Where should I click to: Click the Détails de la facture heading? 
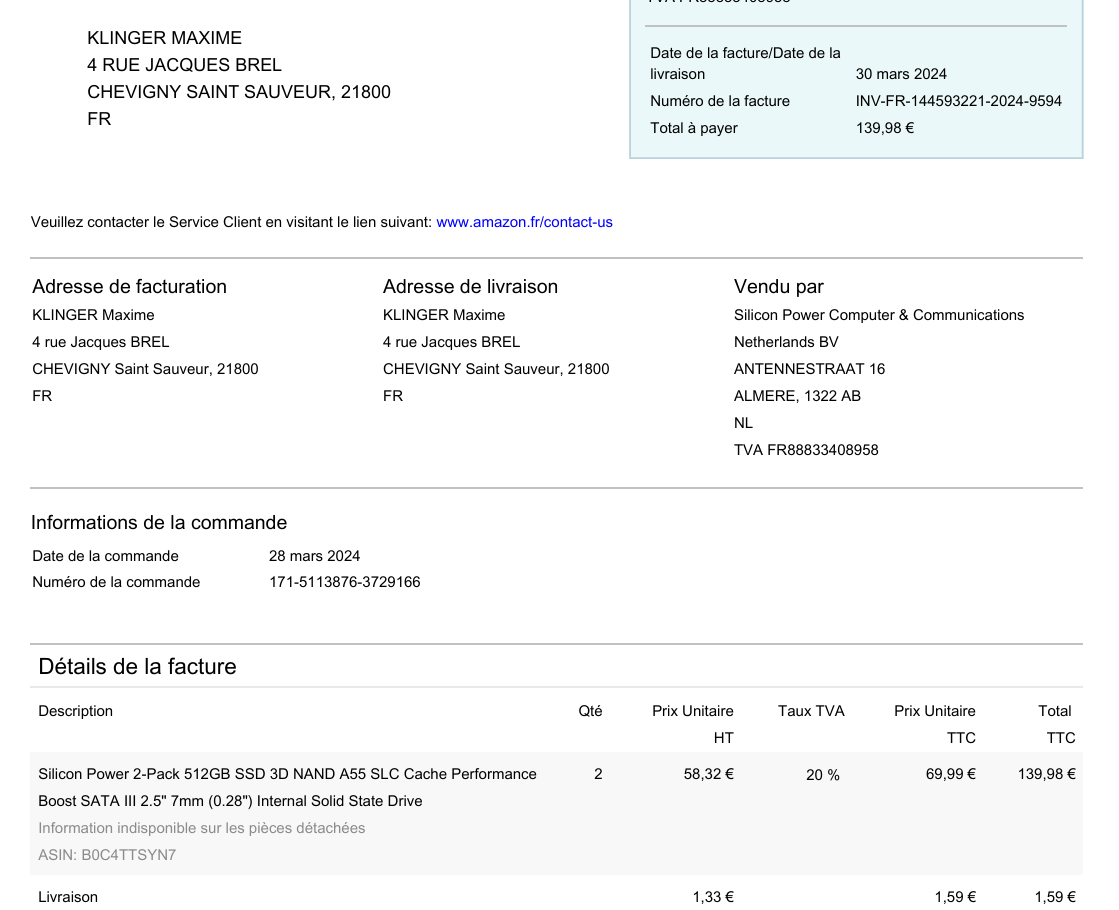(137, 667)
